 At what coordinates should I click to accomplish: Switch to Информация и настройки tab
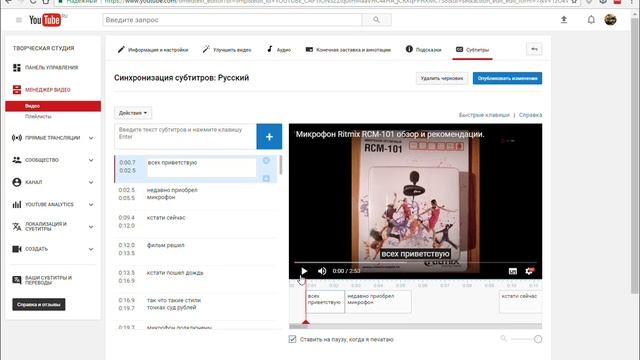[153, 50]
